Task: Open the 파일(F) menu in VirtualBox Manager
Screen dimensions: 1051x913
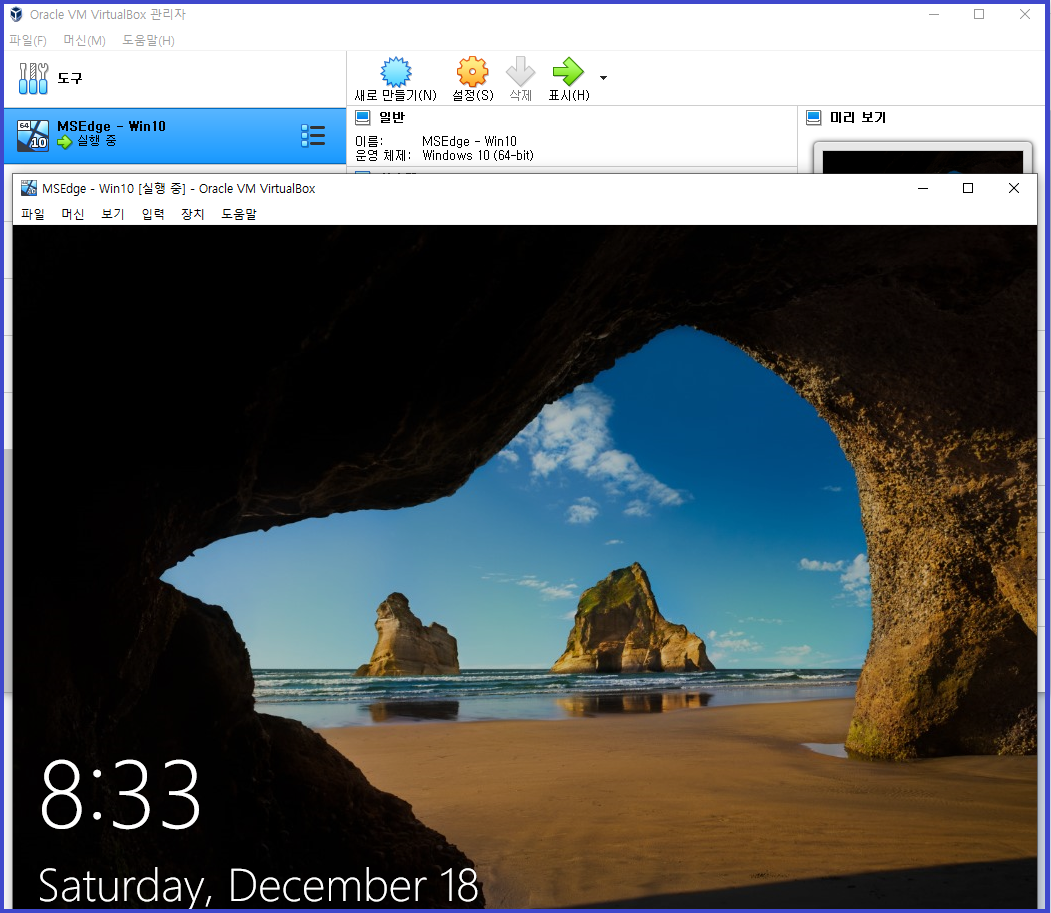Action: (27, 40)
